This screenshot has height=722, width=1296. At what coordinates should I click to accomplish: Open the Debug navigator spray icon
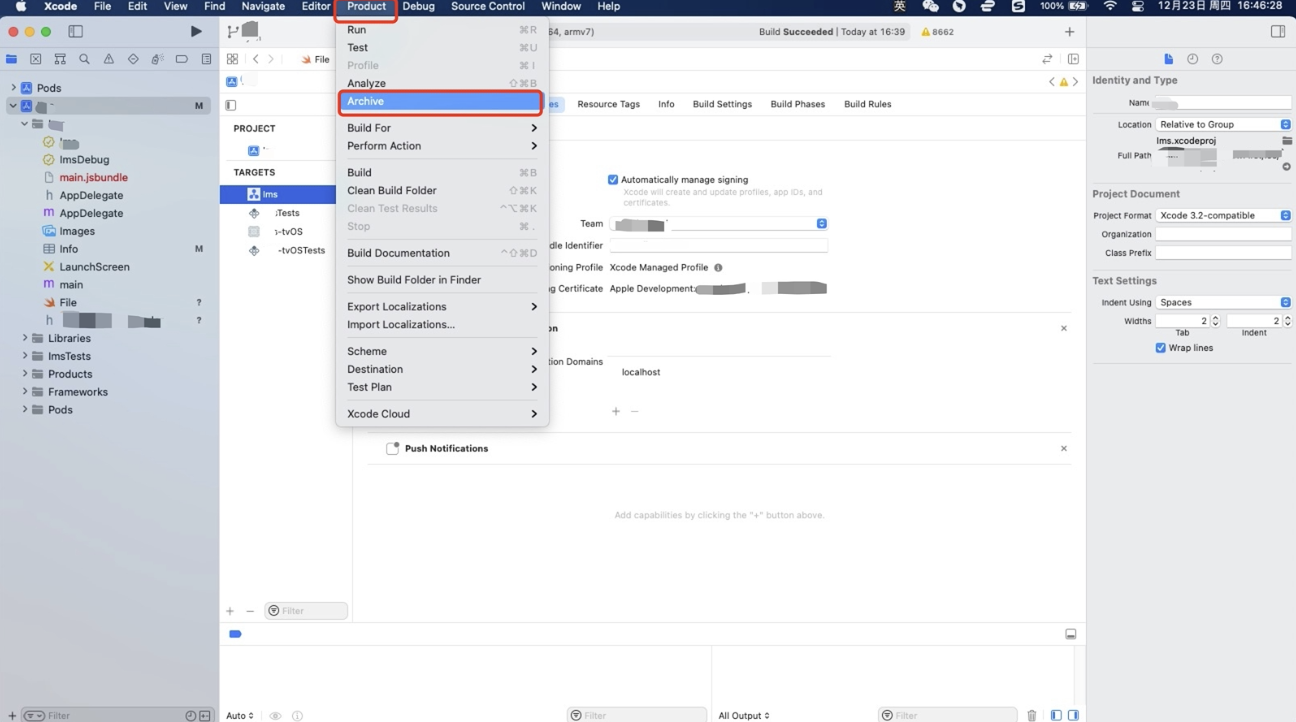pyautogui.click(x=157, y=59)
